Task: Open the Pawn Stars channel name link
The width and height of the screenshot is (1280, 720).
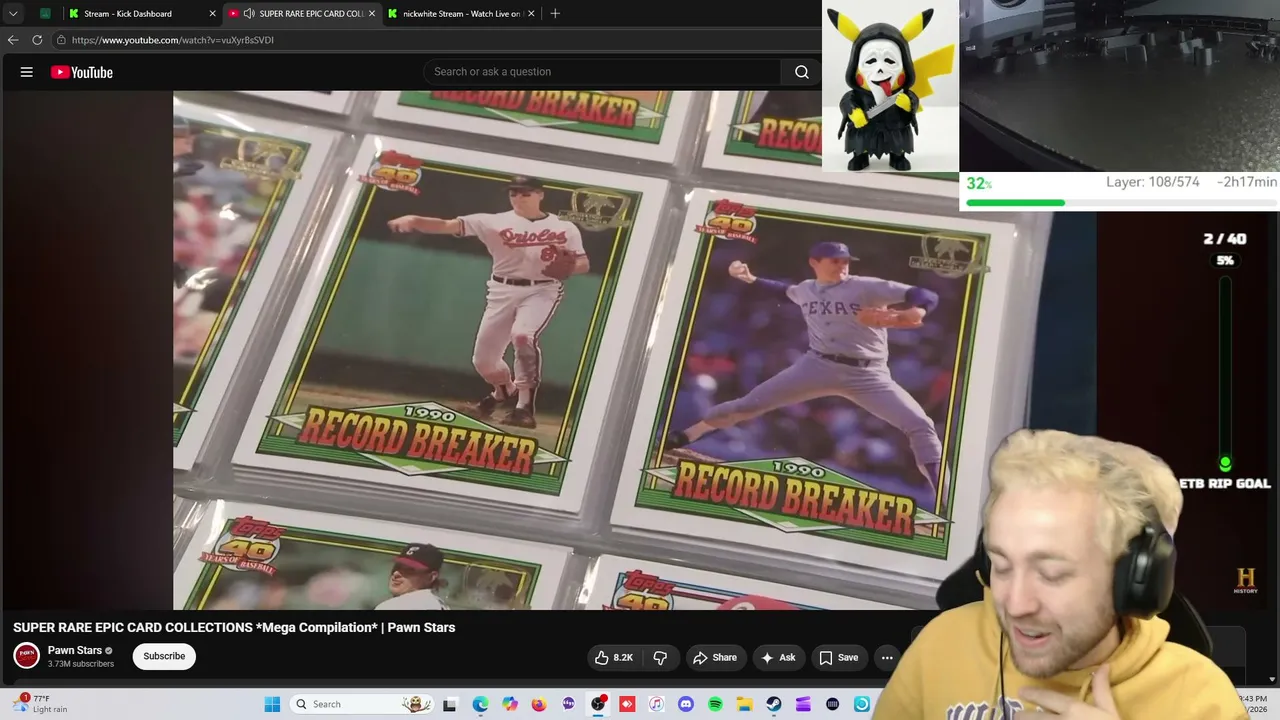Action: coord(75,650)
